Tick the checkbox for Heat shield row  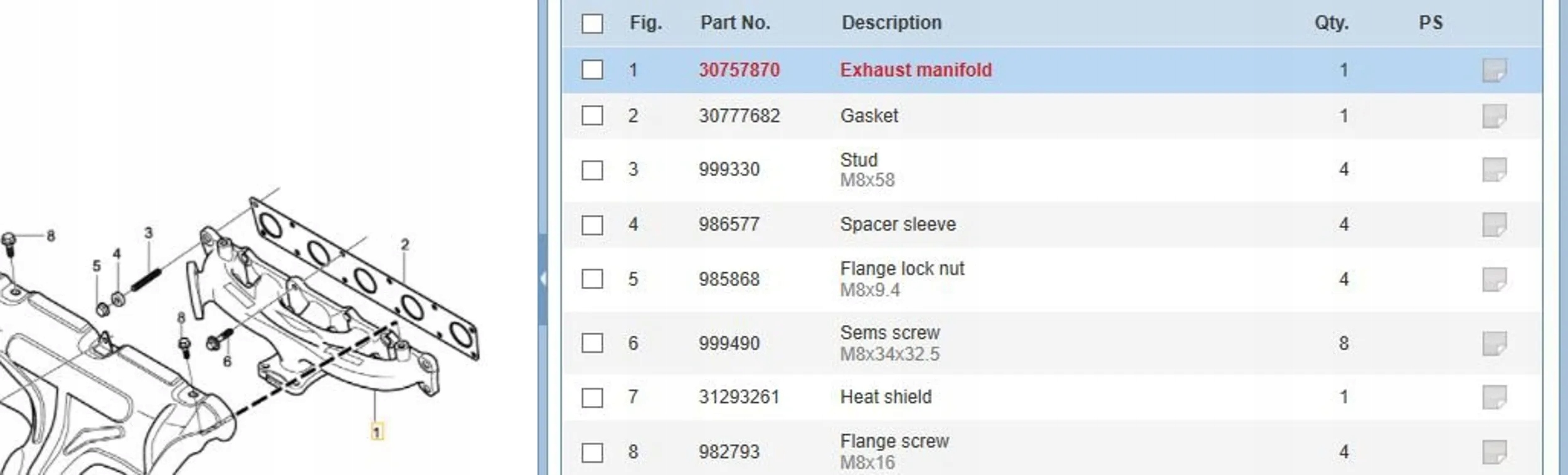[x=592, y=397]
